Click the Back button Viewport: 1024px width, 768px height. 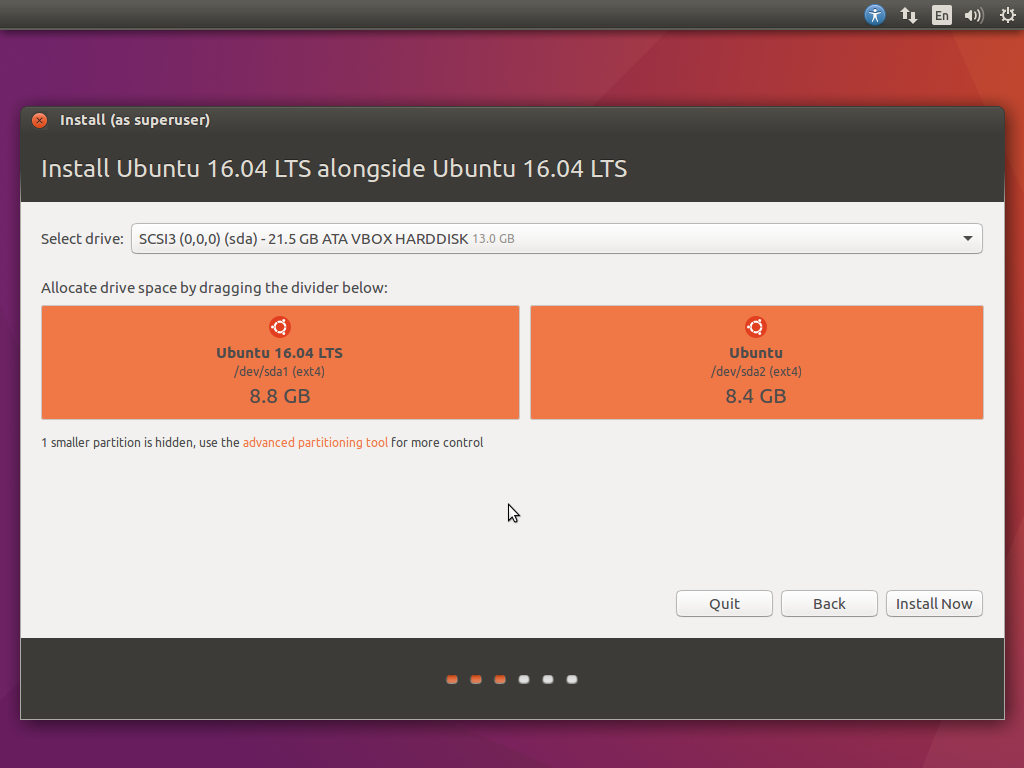point(829,603)
